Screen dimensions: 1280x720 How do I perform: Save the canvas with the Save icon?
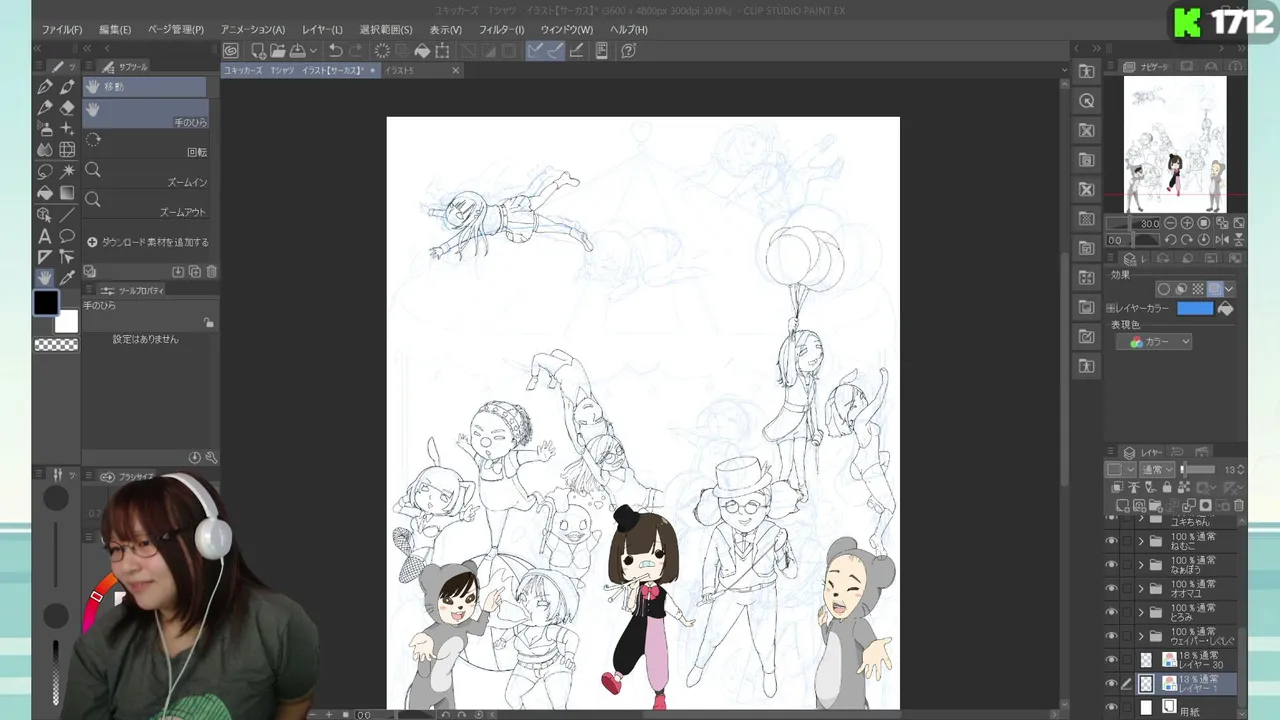[297, 50]
